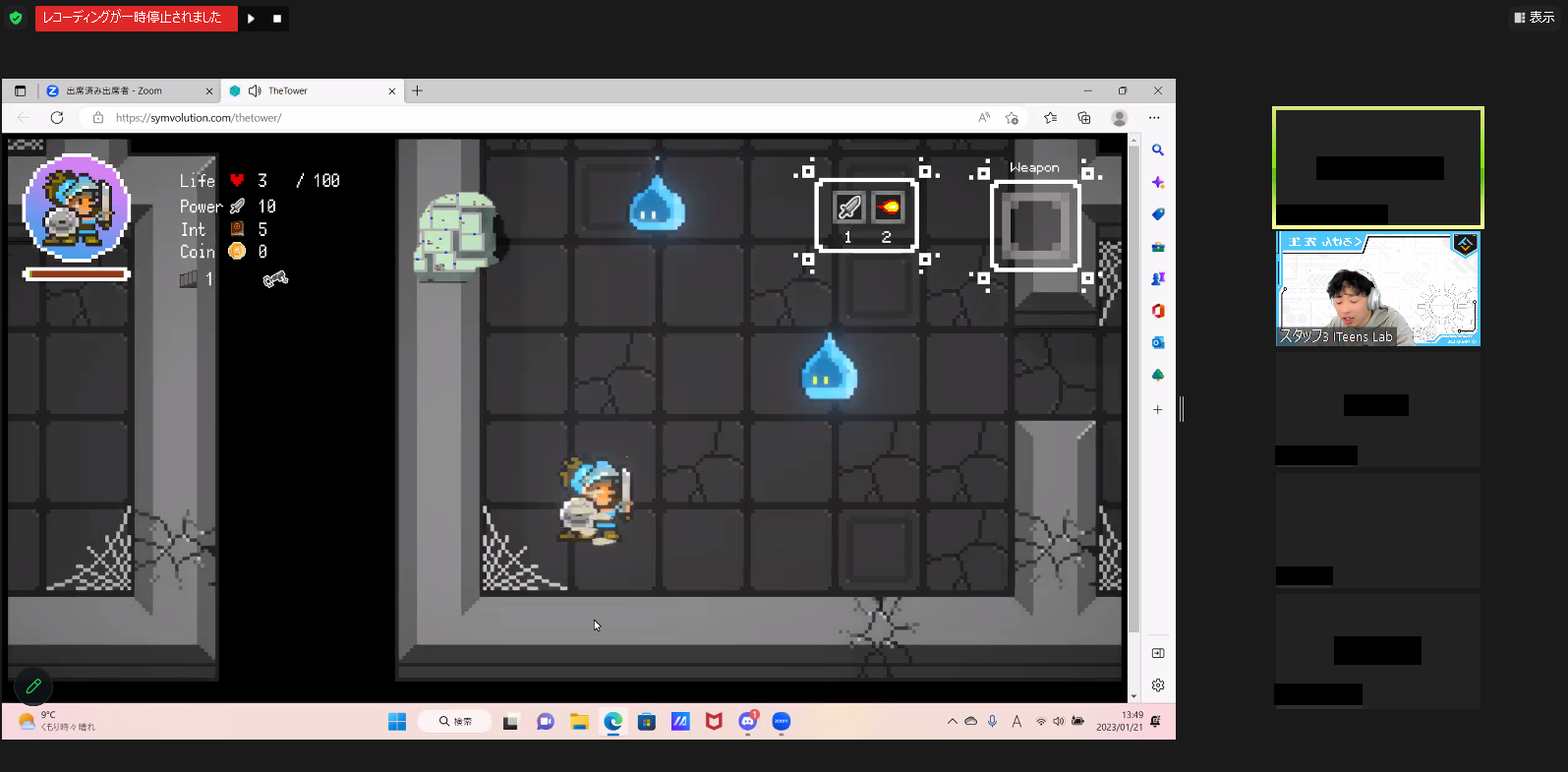Open McAfee from the taskbar
Screen dimensions: 1568x772
pos(714,722)
